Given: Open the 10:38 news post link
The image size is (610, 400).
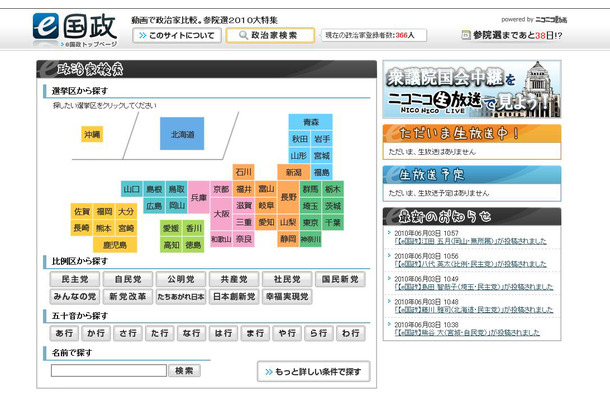Looking at the screenshot, I should (467, 333).
